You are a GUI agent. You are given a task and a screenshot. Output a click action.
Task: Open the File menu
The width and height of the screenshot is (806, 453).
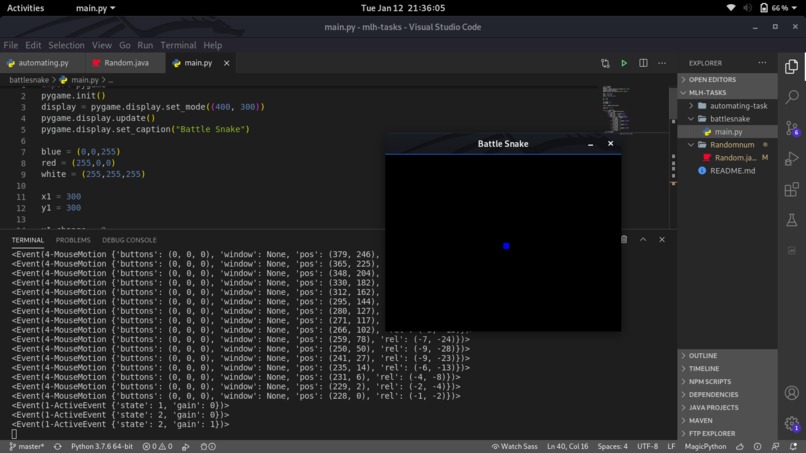pos(11,45)
